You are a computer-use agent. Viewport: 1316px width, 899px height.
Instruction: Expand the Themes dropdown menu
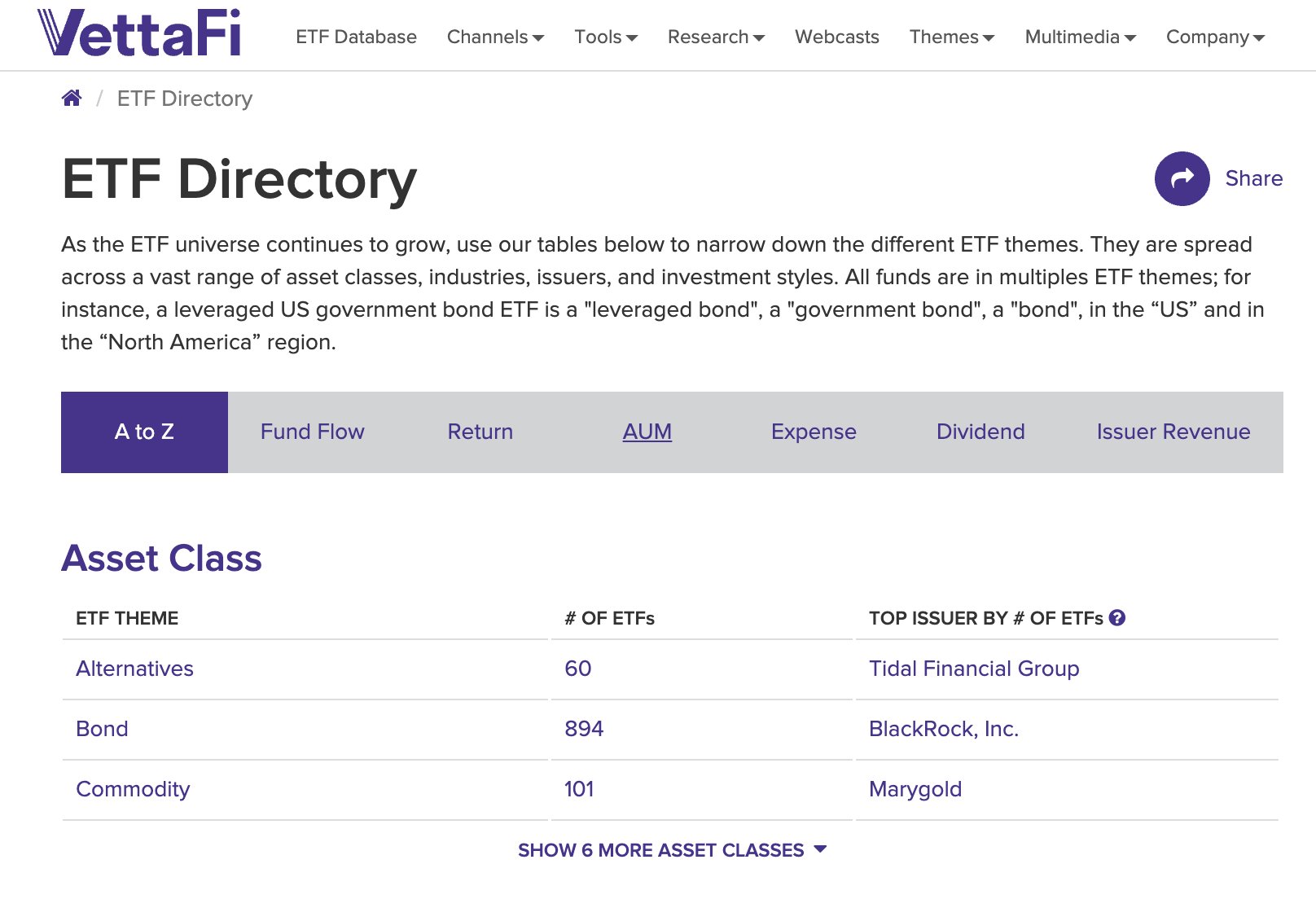tap(952, 37)
